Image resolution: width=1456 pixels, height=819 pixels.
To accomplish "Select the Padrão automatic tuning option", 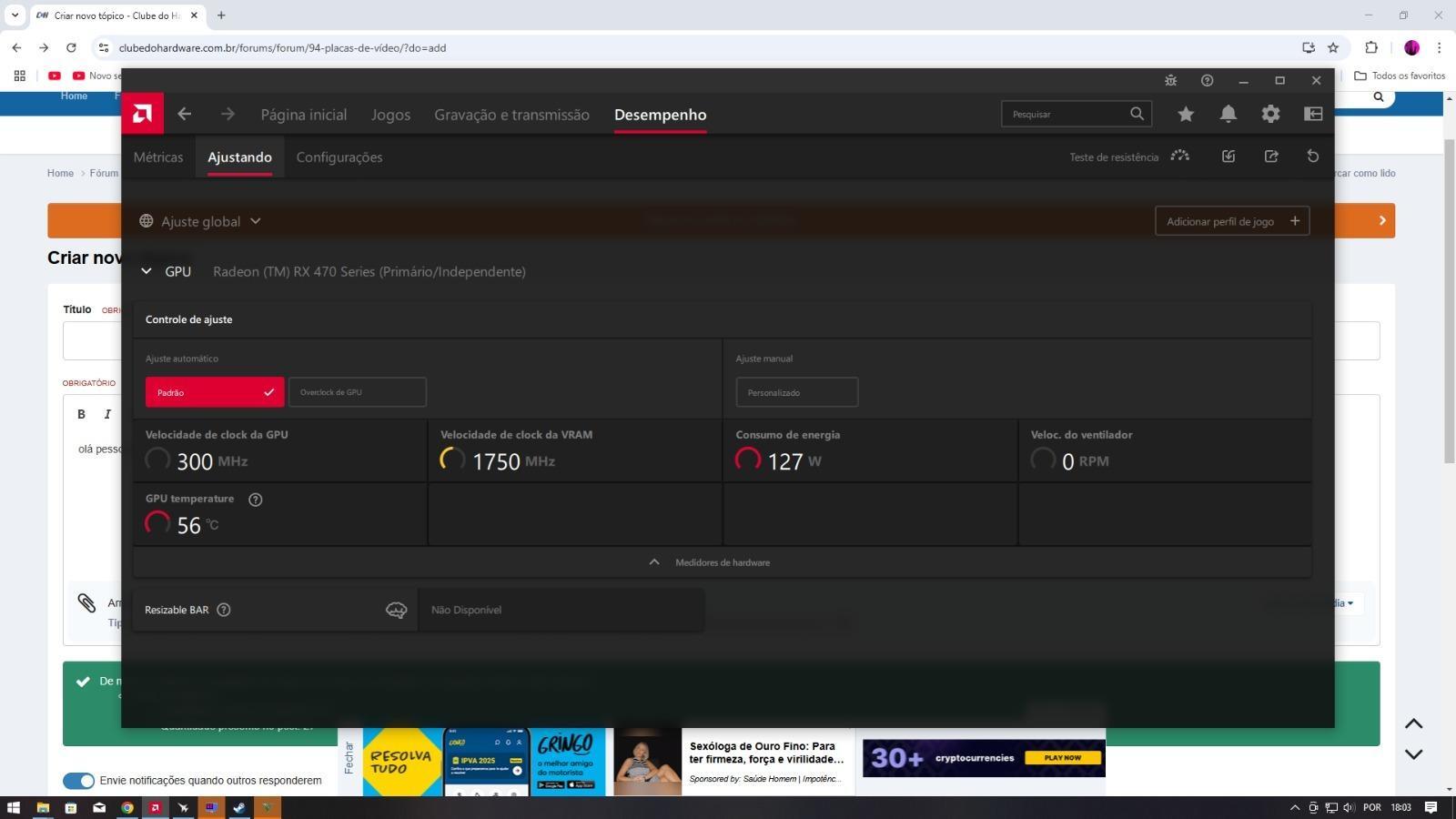I will point(215,392).
